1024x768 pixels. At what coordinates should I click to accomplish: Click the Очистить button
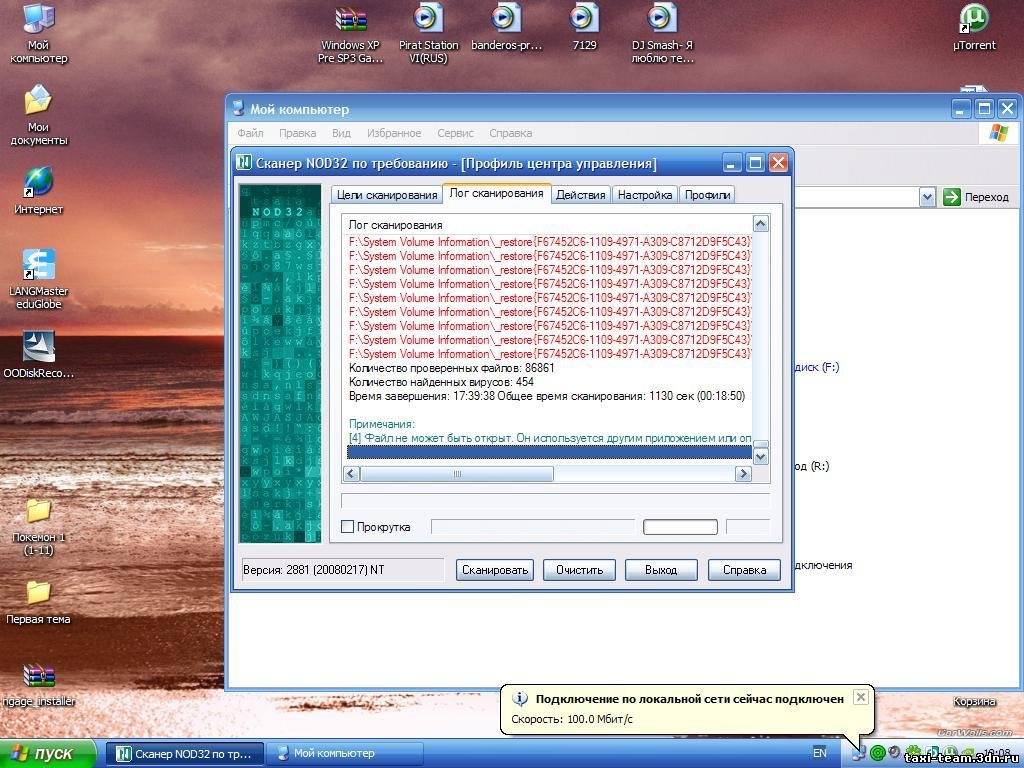click(x=579, y=569)
